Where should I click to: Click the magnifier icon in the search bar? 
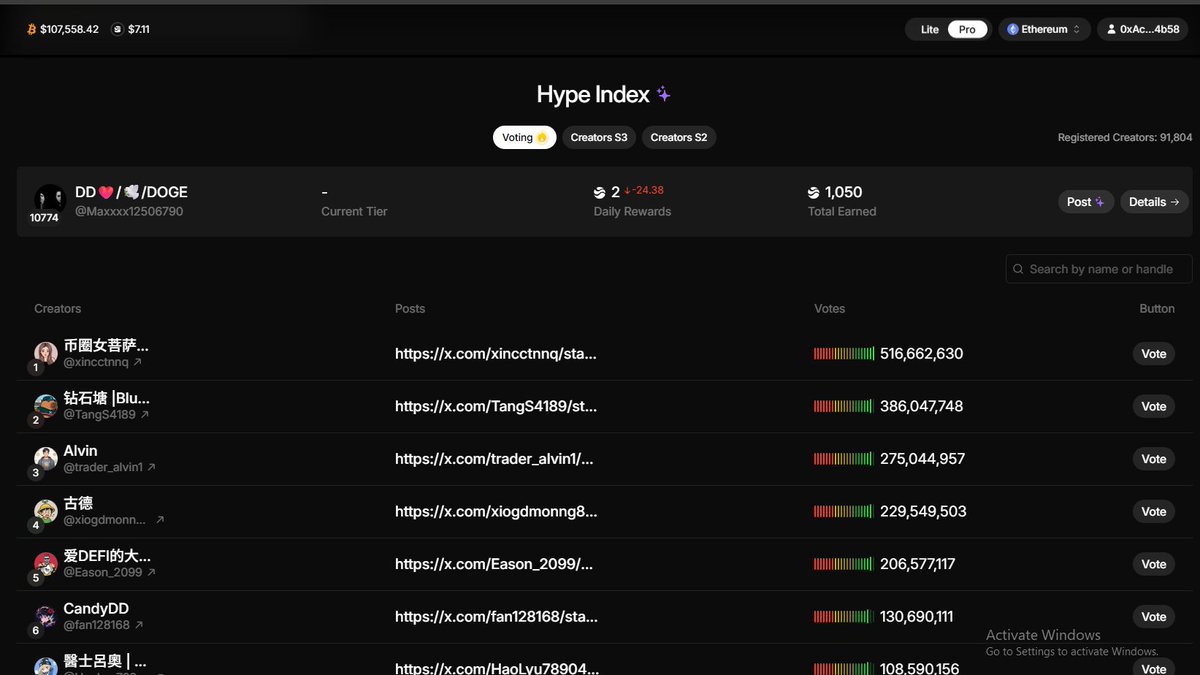coord(1018,269)
